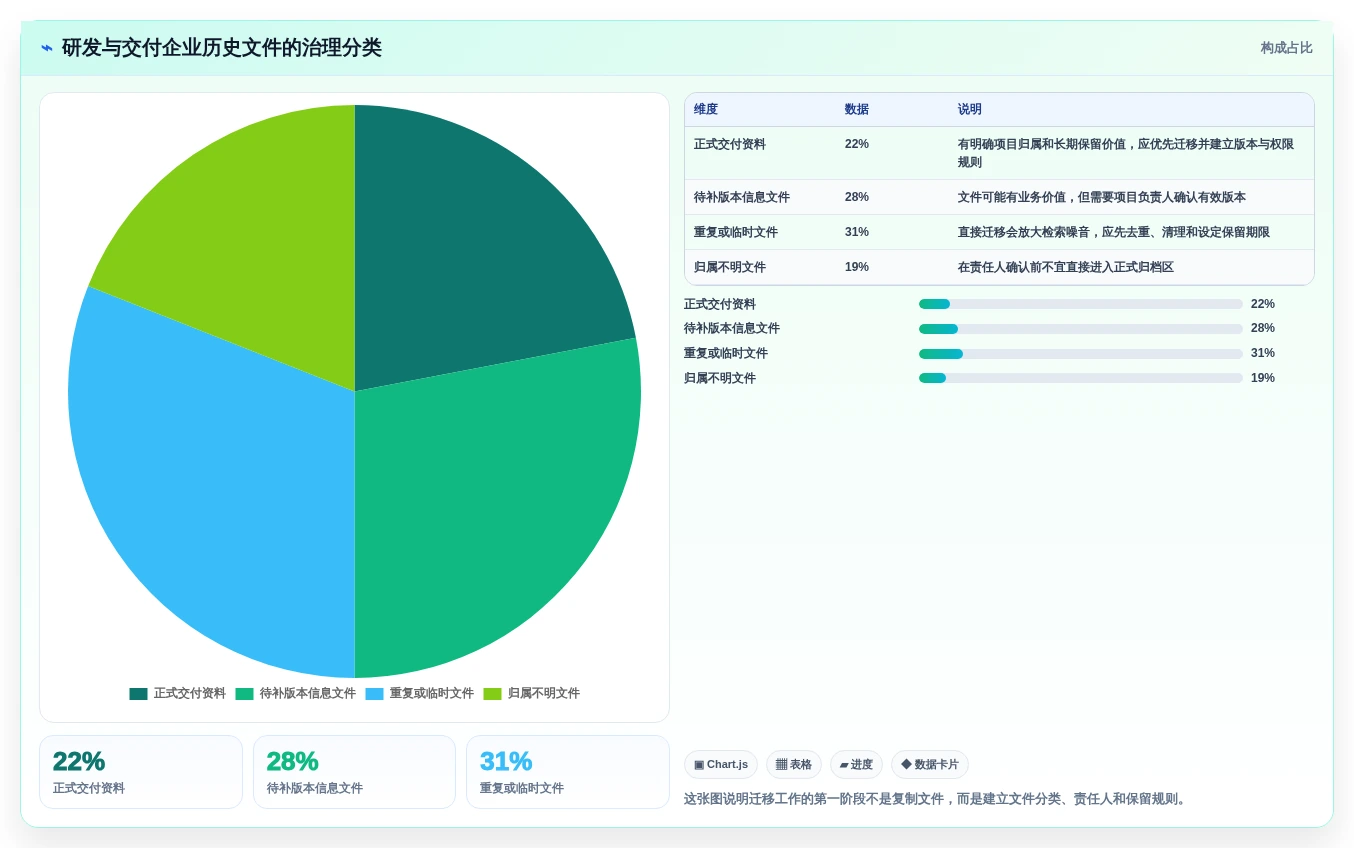This screenshot has width=1354, height=848.
Task: Click the description starting 直接迁移会放大检索噪音
Action: [1114, 232]
